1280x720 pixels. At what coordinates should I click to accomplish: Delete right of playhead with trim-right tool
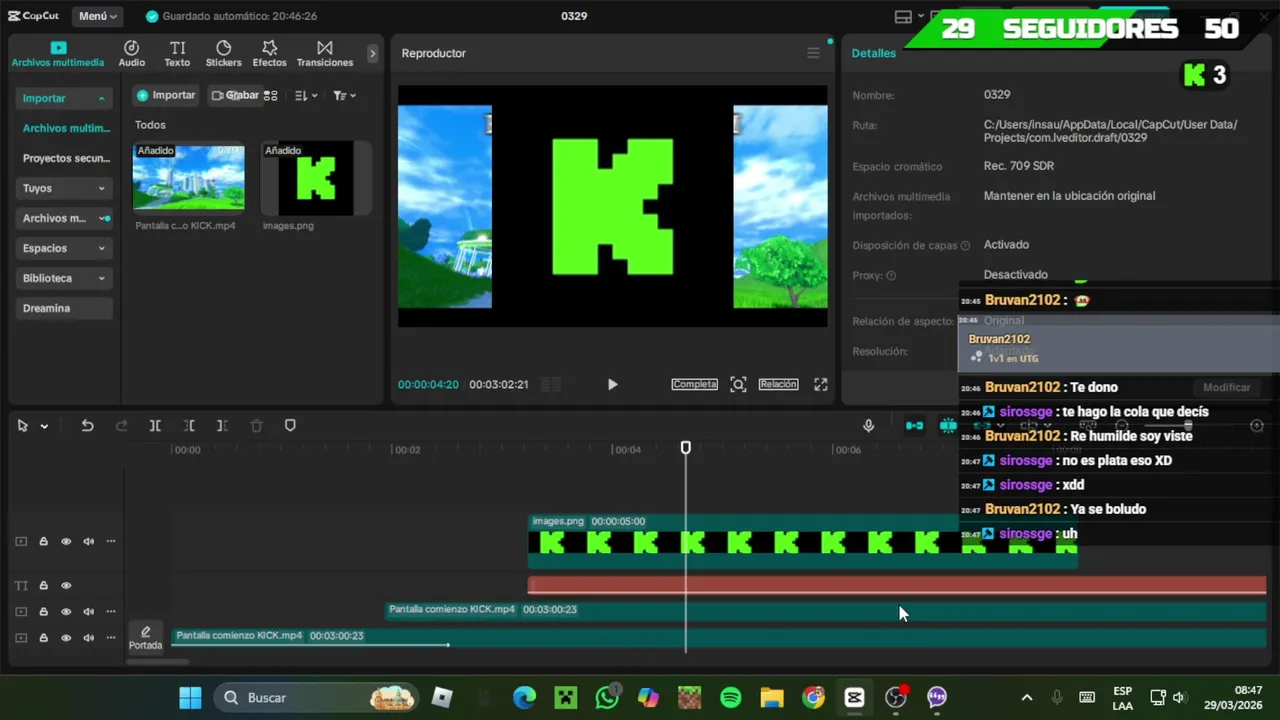[222, 426]
